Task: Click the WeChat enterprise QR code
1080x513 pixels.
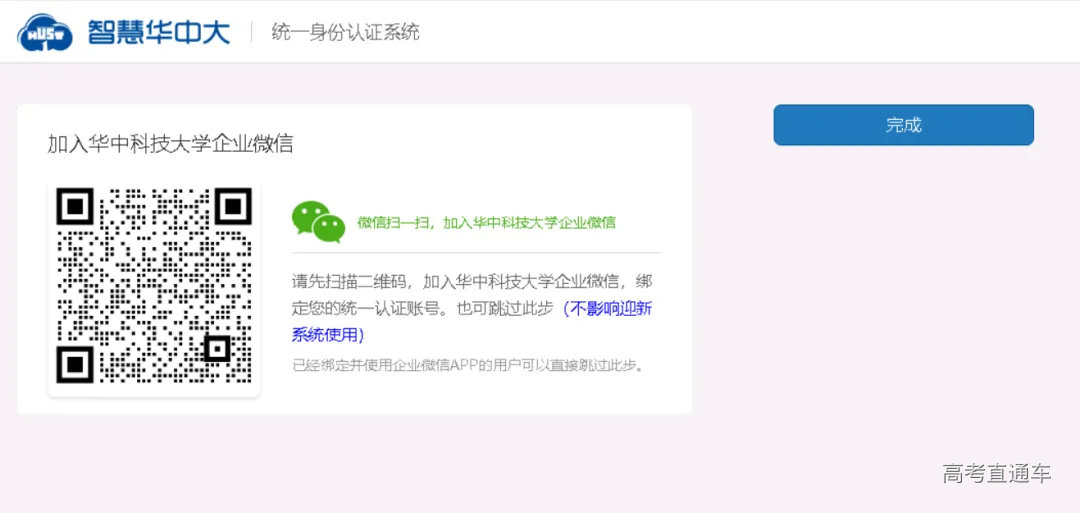Action: pos(154,285)
